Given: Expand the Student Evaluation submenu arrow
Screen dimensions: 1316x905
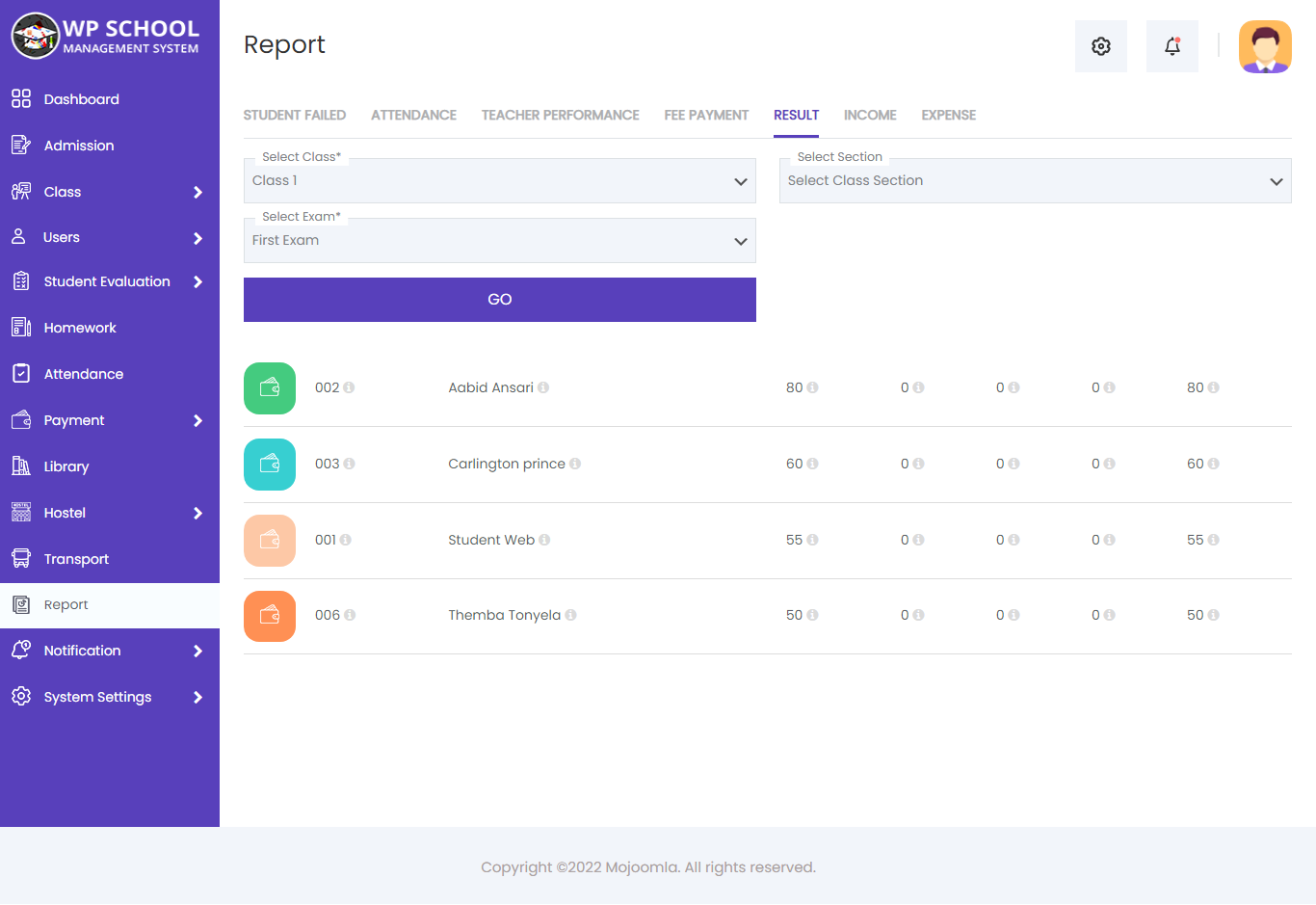Looking at the screenshot, I should pos(197,281).
